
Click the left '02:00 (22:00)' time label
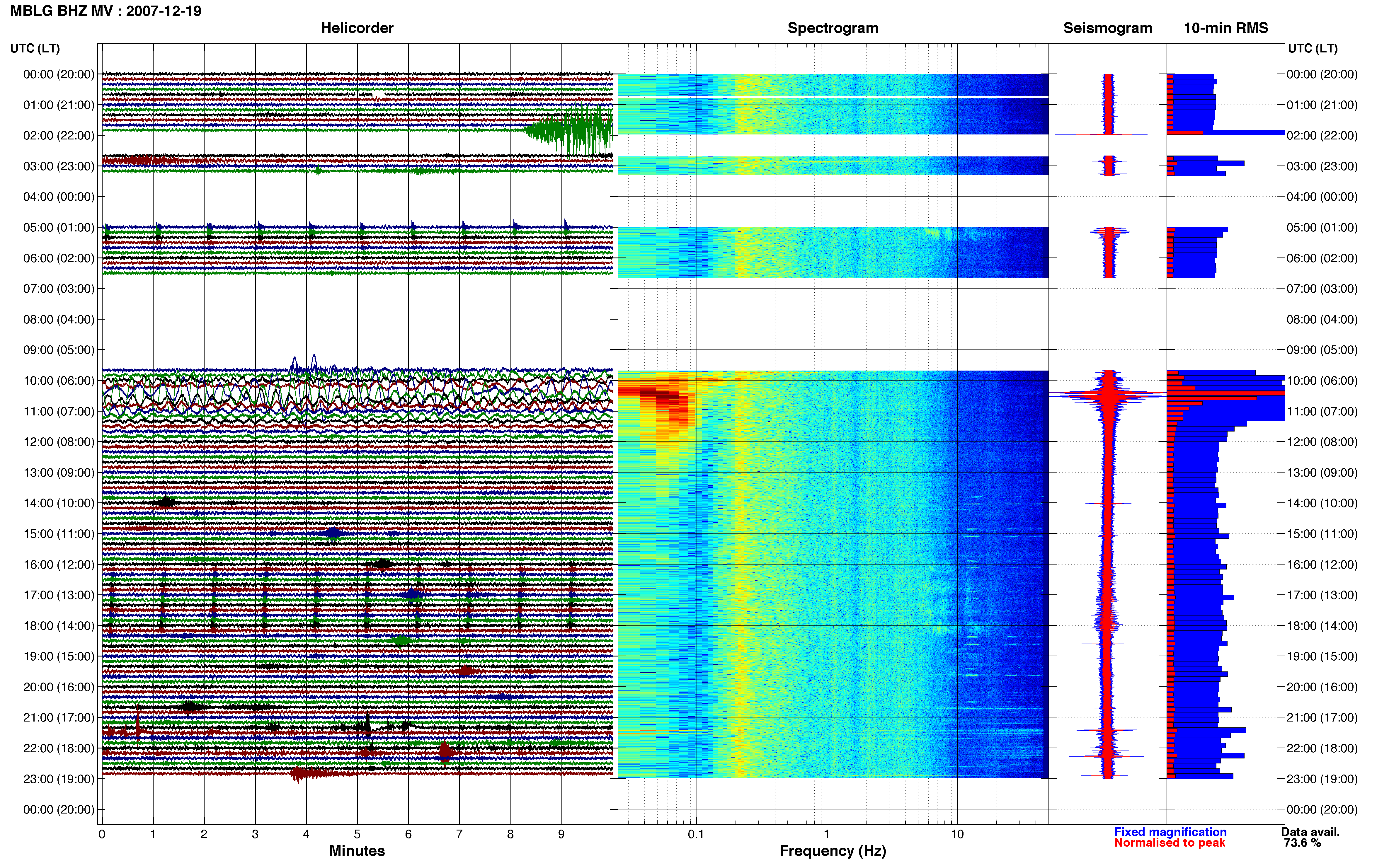pos(59,135)
